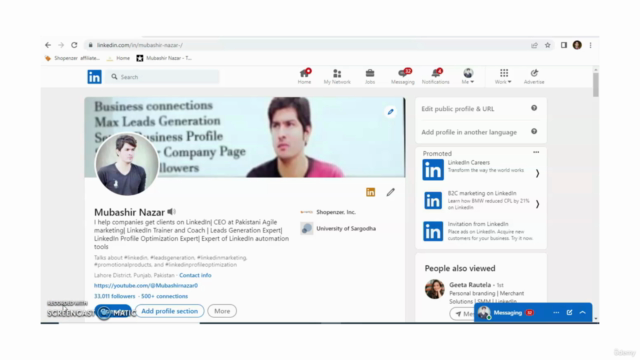Open the Invitation from LinkedIn ad
Image resolution: width=640 pixels, height=360 pixels.
point(478,231)
